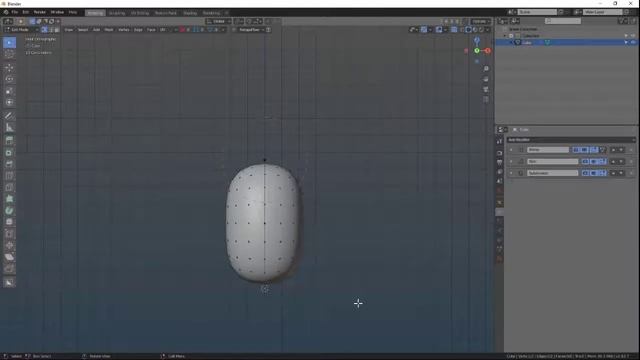Enable edge select mode

[x=51, y=30]
